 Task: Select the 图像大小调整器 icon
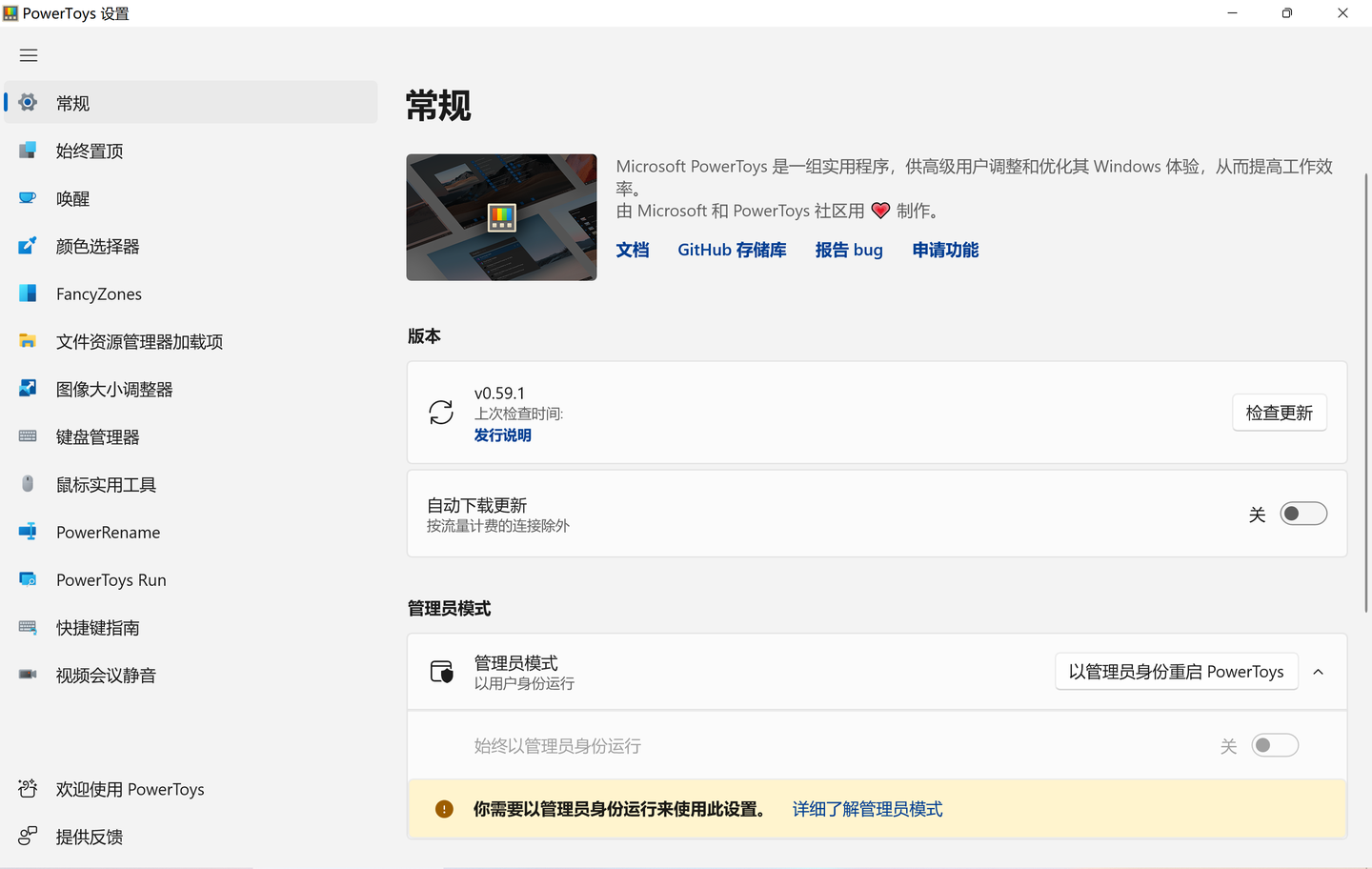27,389
